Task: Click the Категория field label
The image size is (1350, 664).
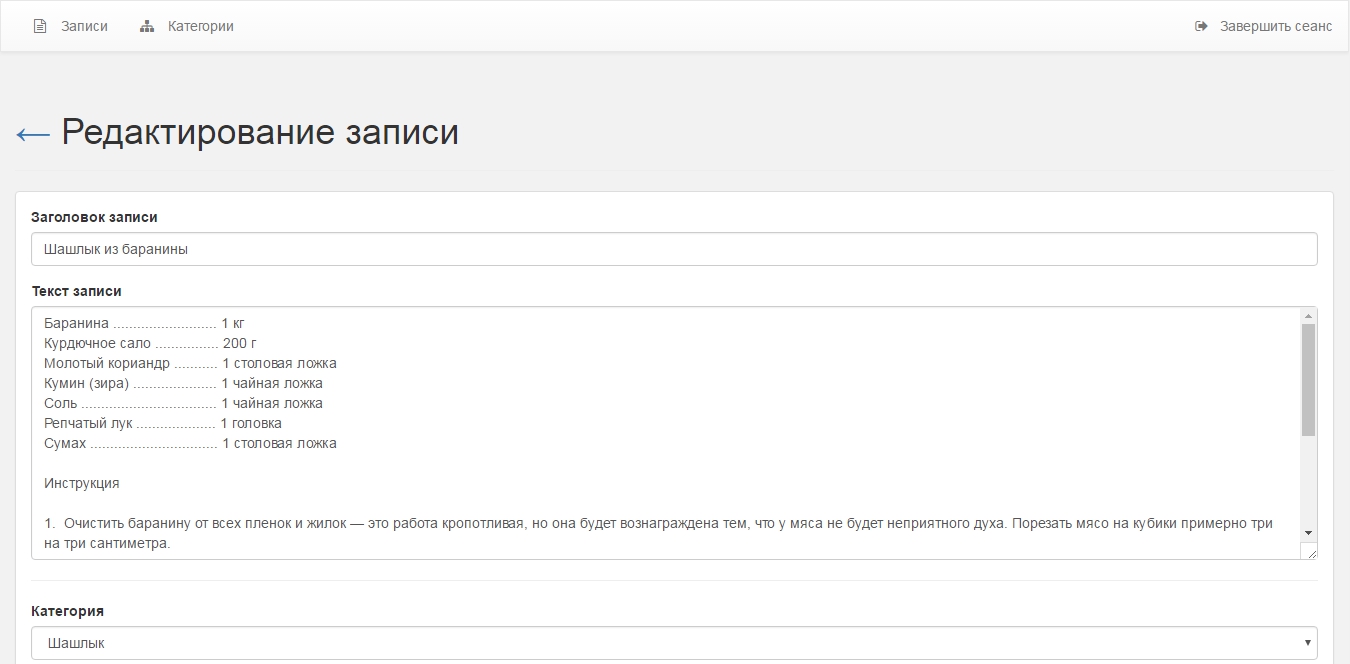Action: click(67, 611)
